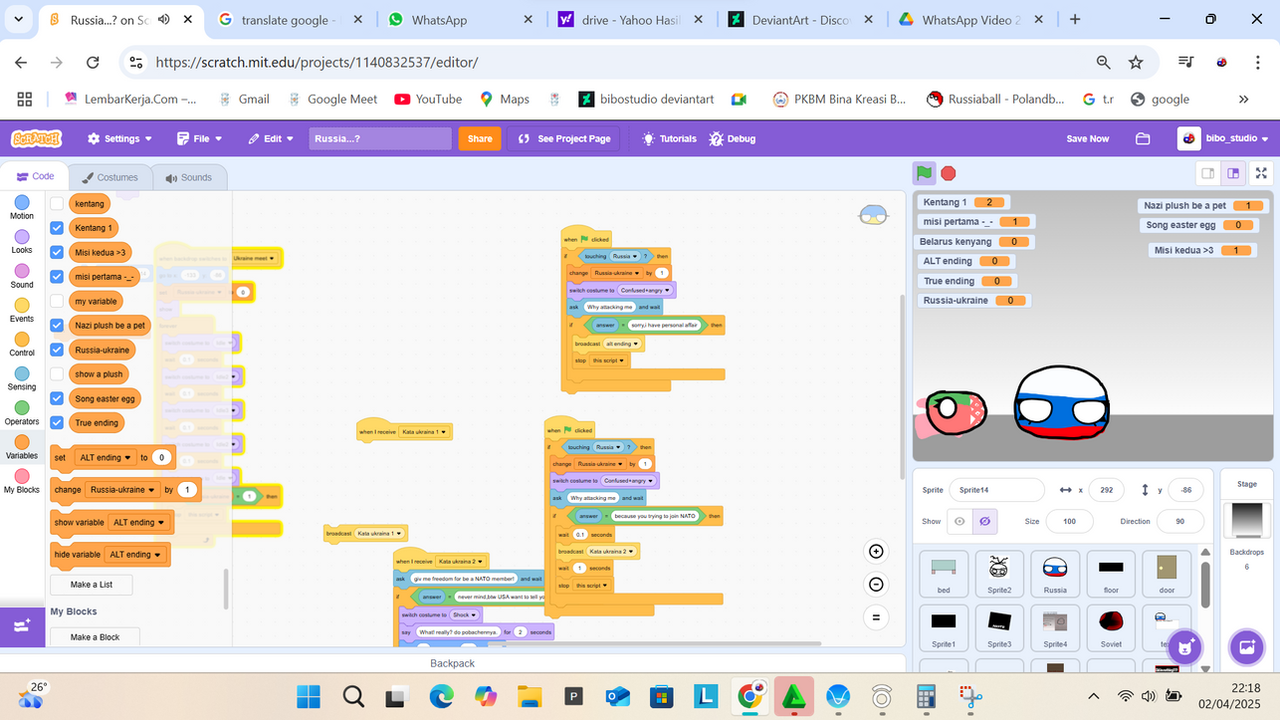Select the Operators block category
The width and height of the screenshot is (1280, 720).
(x=22, y=411)
